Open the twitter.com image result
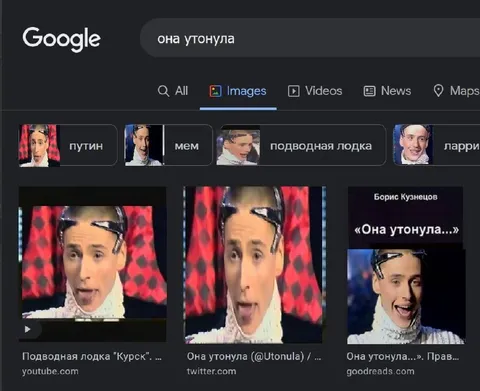The height and width of the screenshot is (391, 480). [x=254, y=265]
